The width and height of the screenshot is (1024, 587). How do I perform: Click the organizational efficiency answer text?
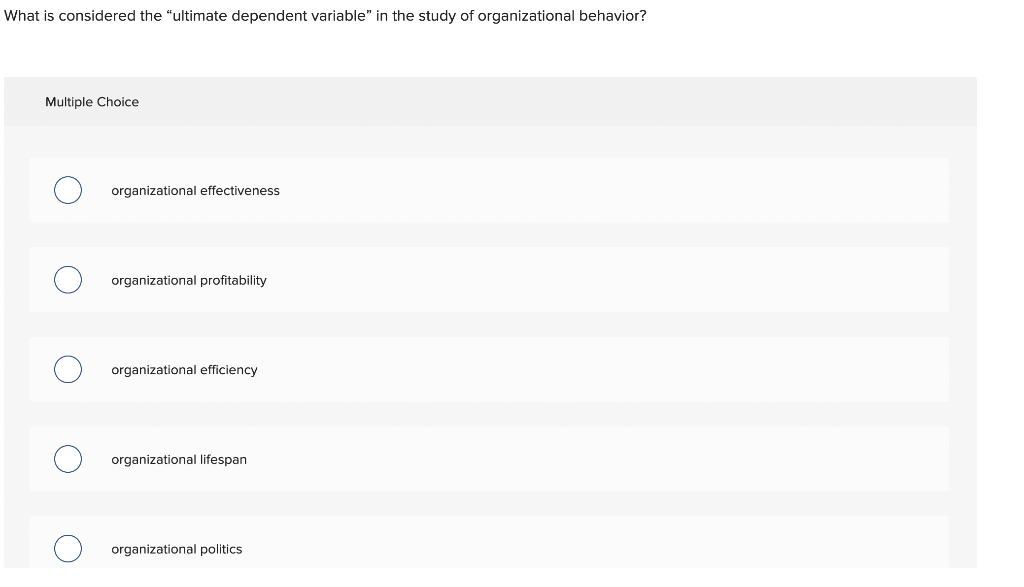click(x=184, y=369)
